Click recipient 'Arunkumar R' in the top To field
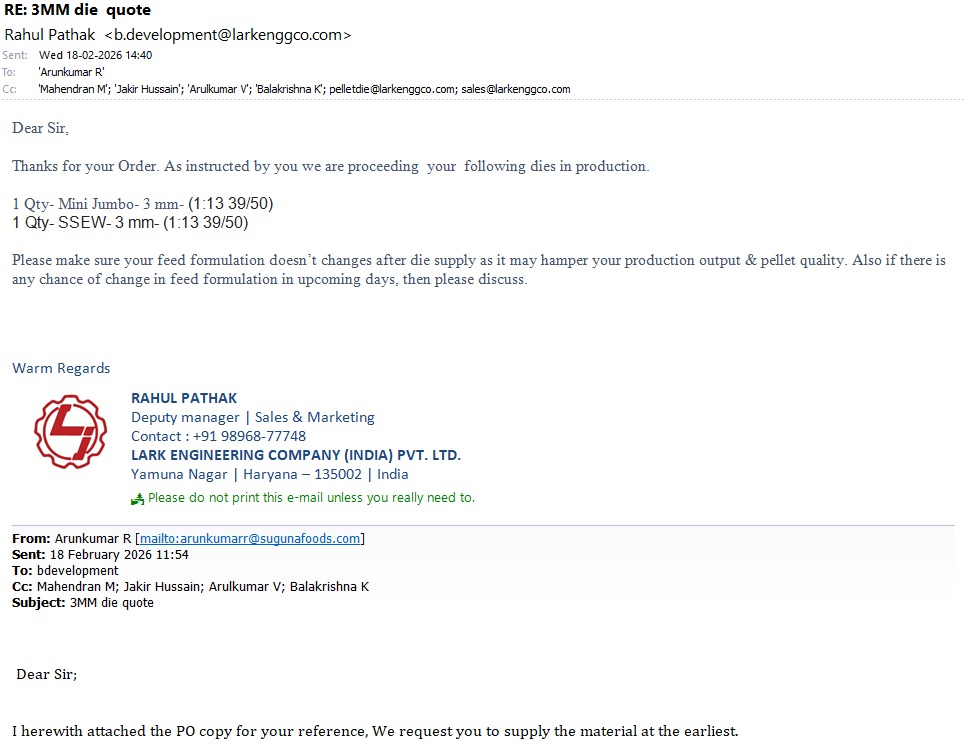 point(71,72)
